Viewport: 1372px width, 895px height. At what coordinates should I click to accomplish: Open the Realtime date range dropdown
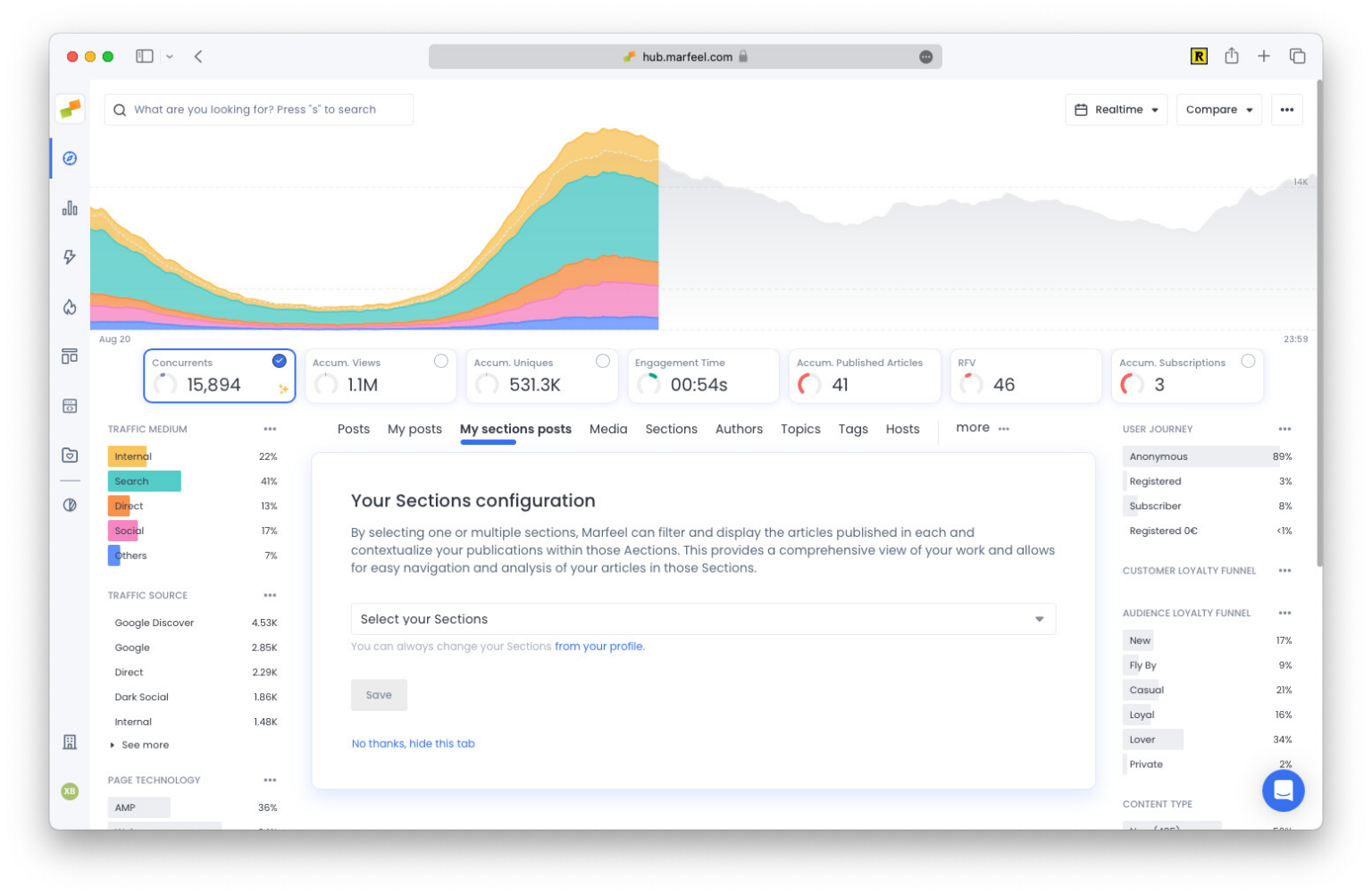click(1116, 109)
